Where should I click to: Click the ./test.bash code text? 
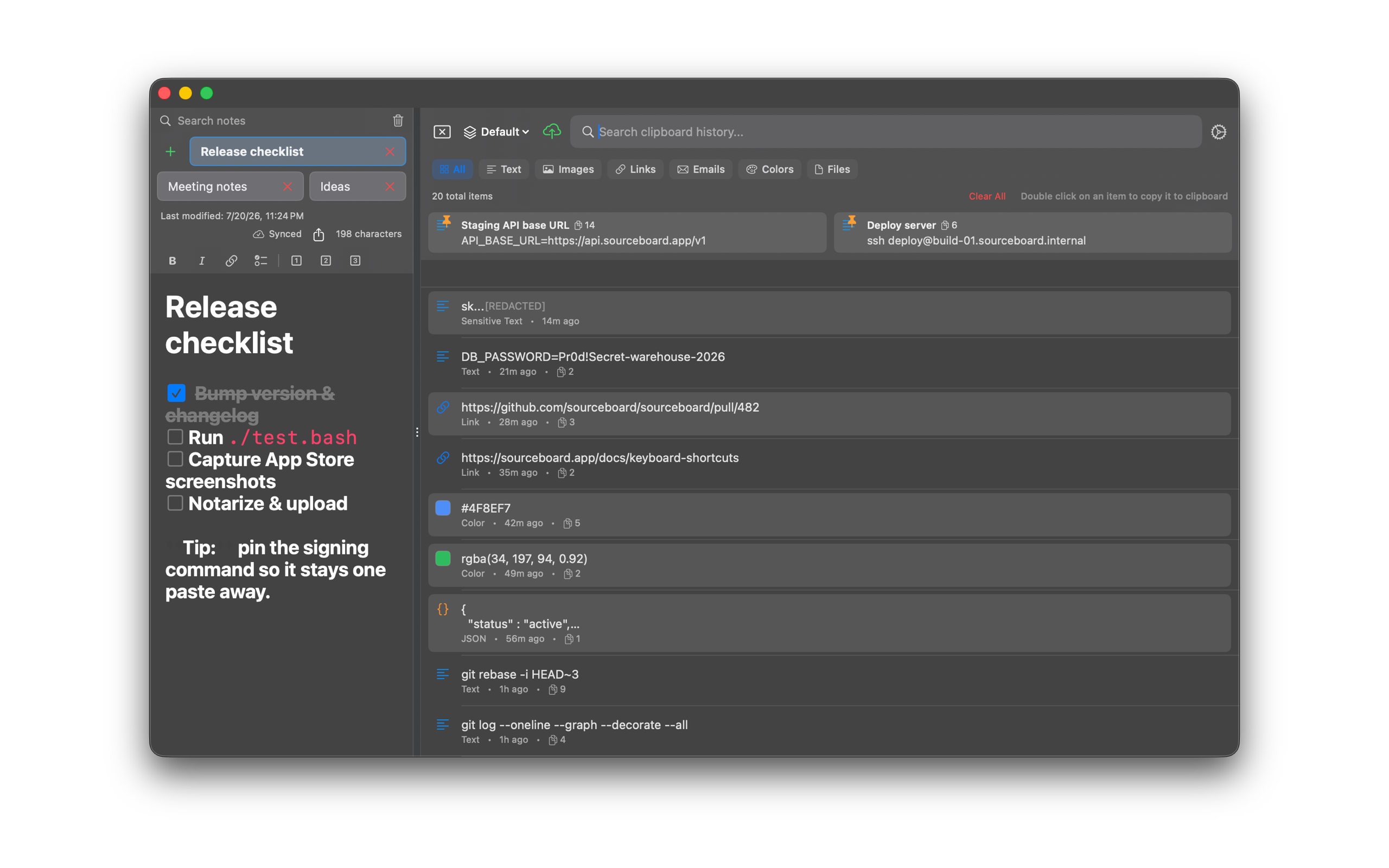click(x=294, y=437)
